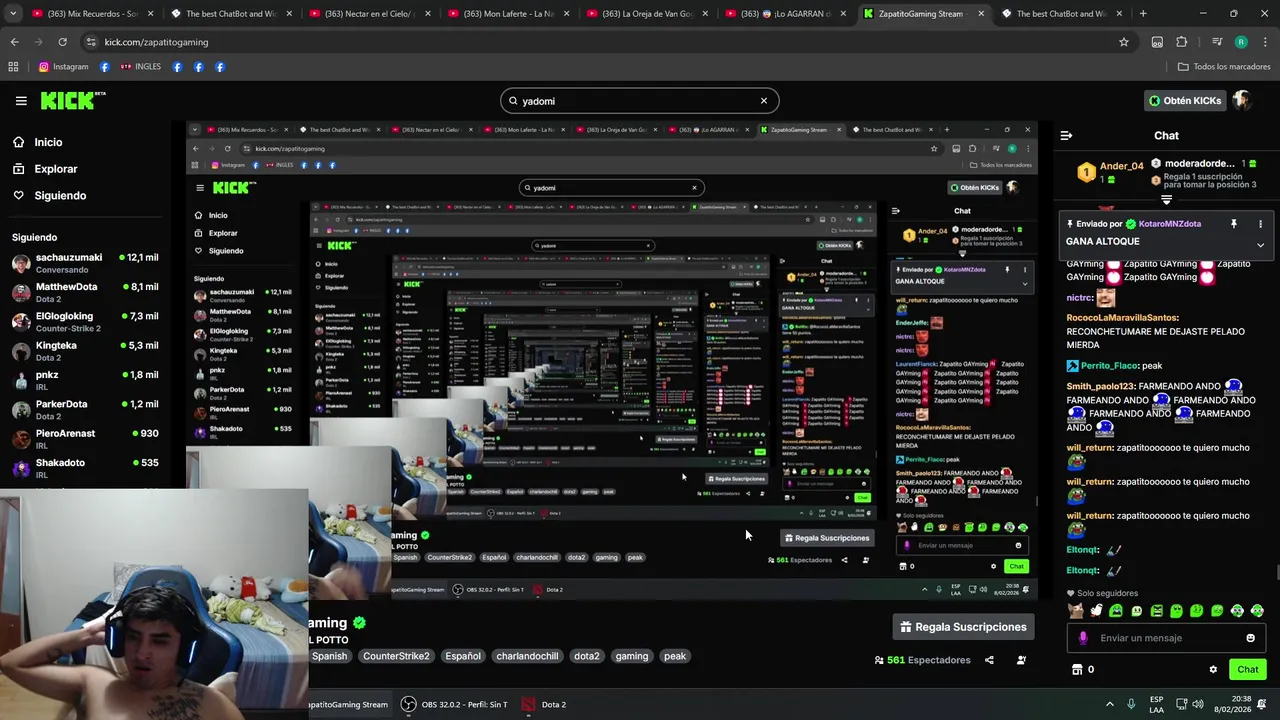The image size is (1280, 720).
Task: Show hidden system tray icons
Action: point(1109,704)
